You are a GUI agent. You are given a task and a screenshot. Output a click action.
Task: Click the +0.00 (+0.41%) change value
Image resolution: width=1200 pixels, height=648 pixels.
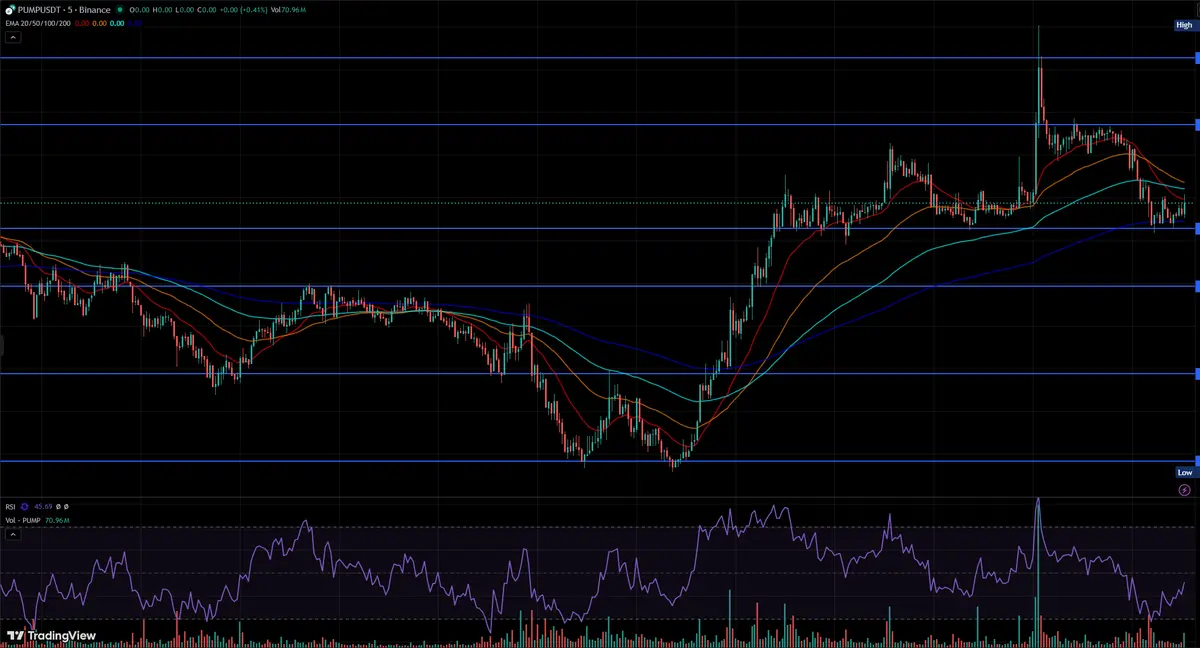pyautogui.click(x=243, y=10)
